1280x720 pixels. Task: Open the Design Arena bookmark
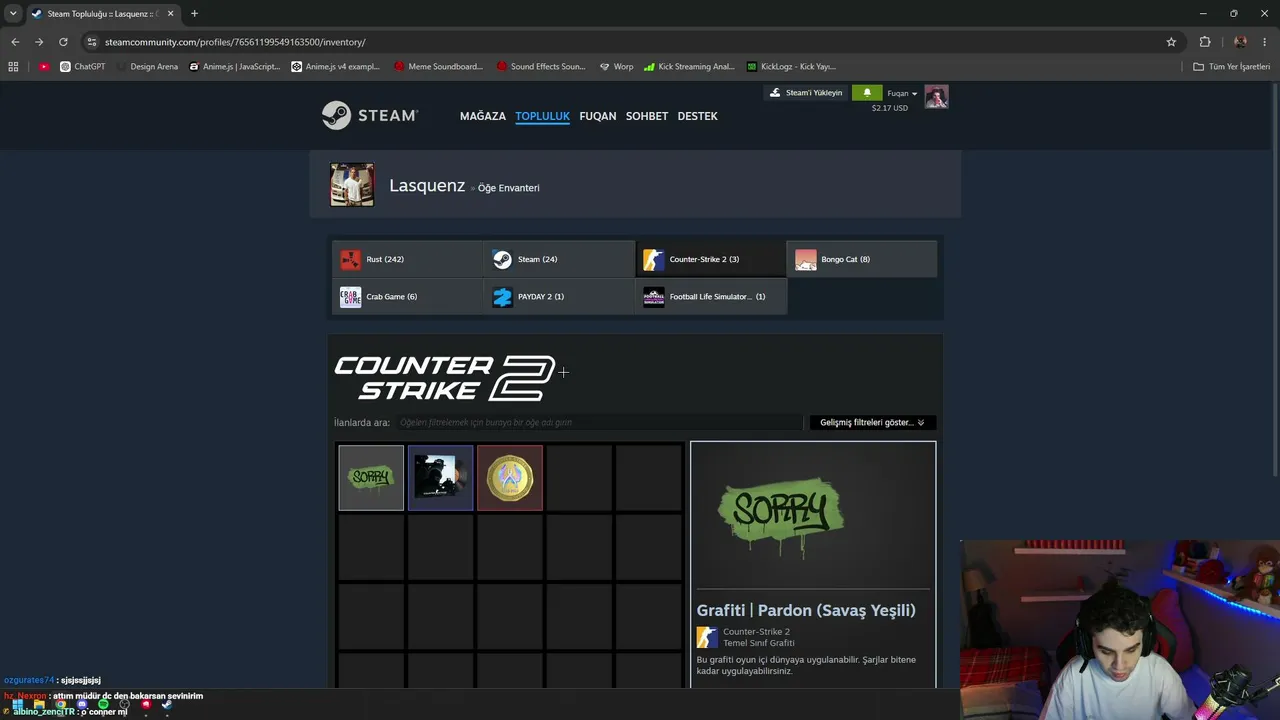(x=146, y=67)
